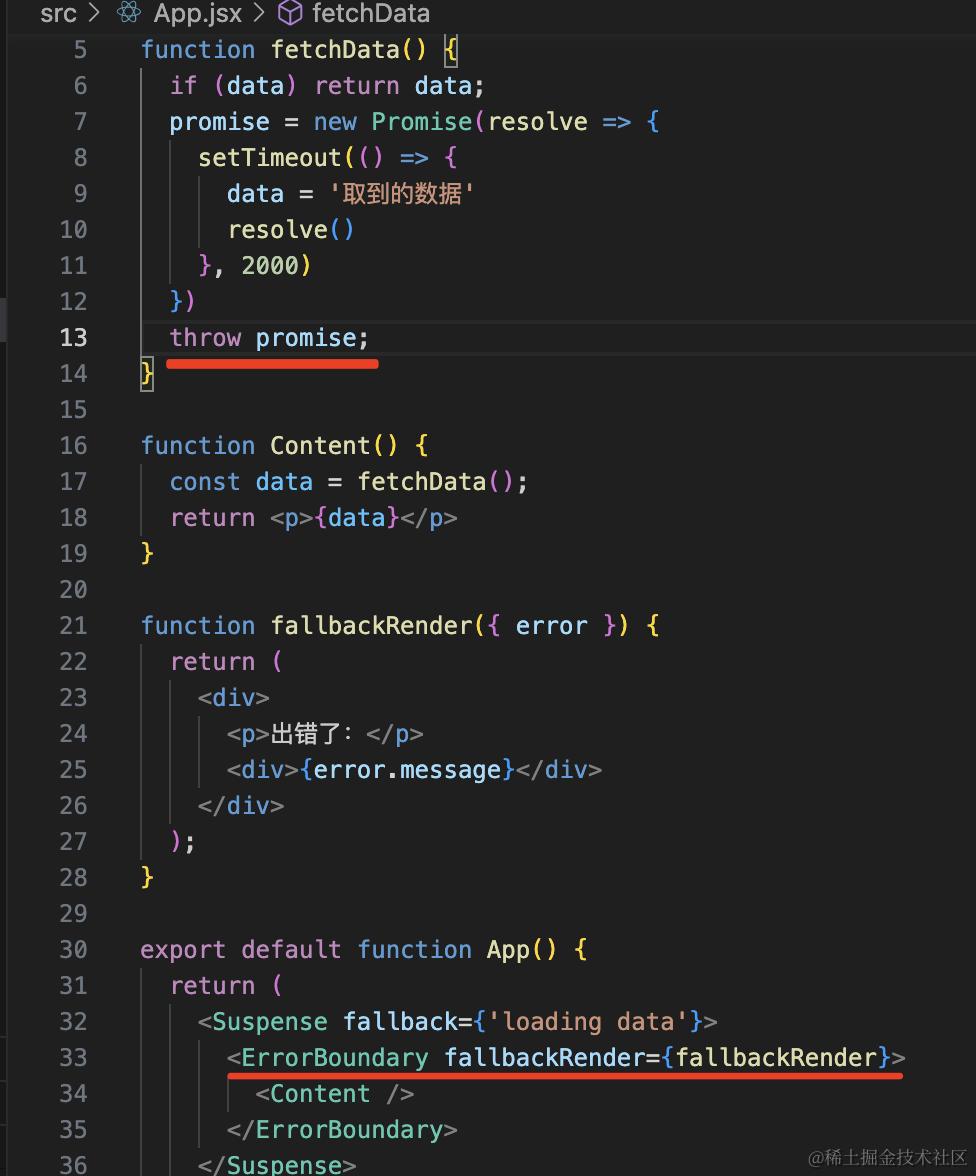Click line number 30 in gutter

[x=73, y=950]
